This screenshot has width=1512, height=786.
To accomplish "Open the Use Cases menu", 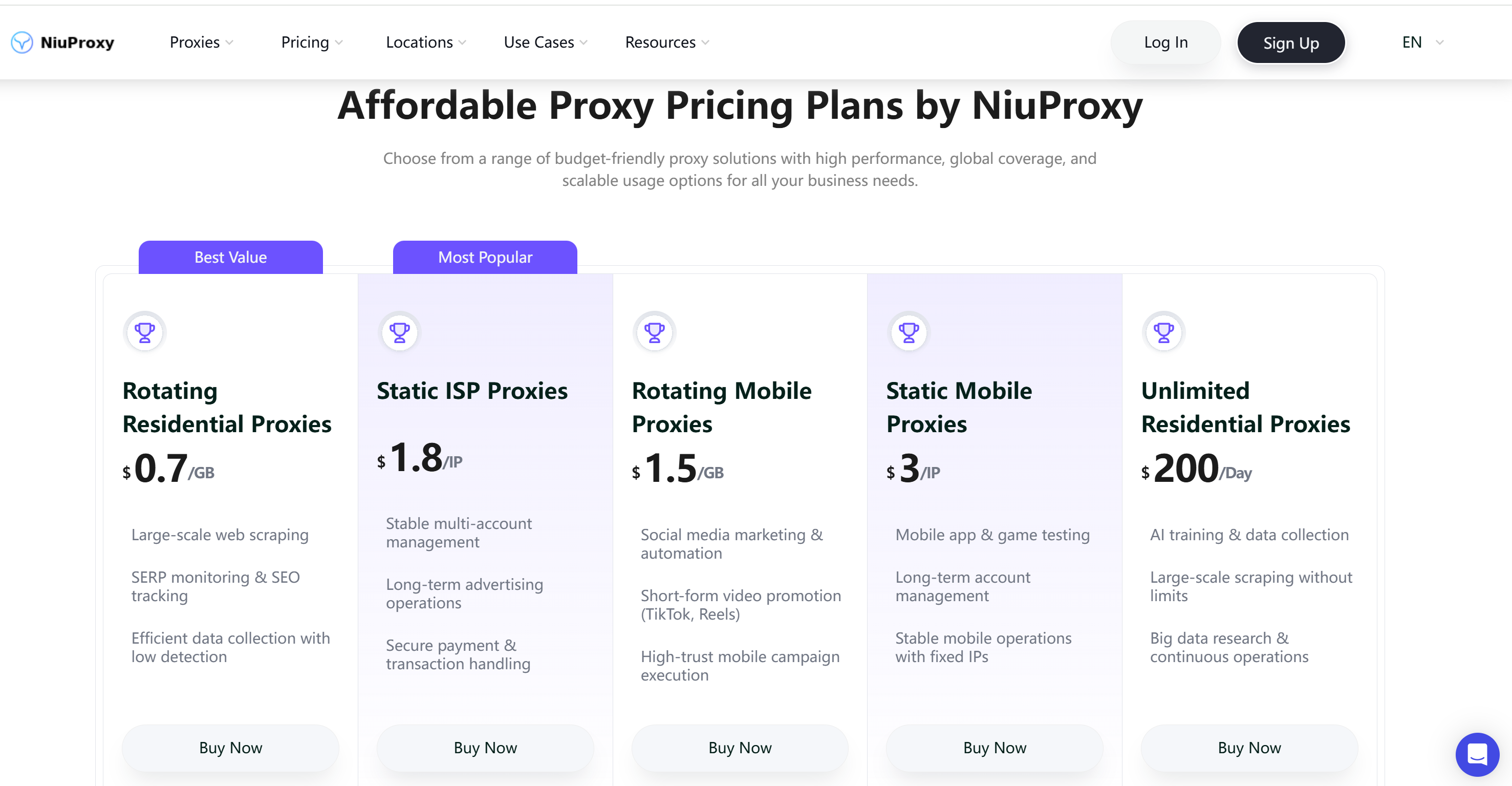I will click(545, 43).
